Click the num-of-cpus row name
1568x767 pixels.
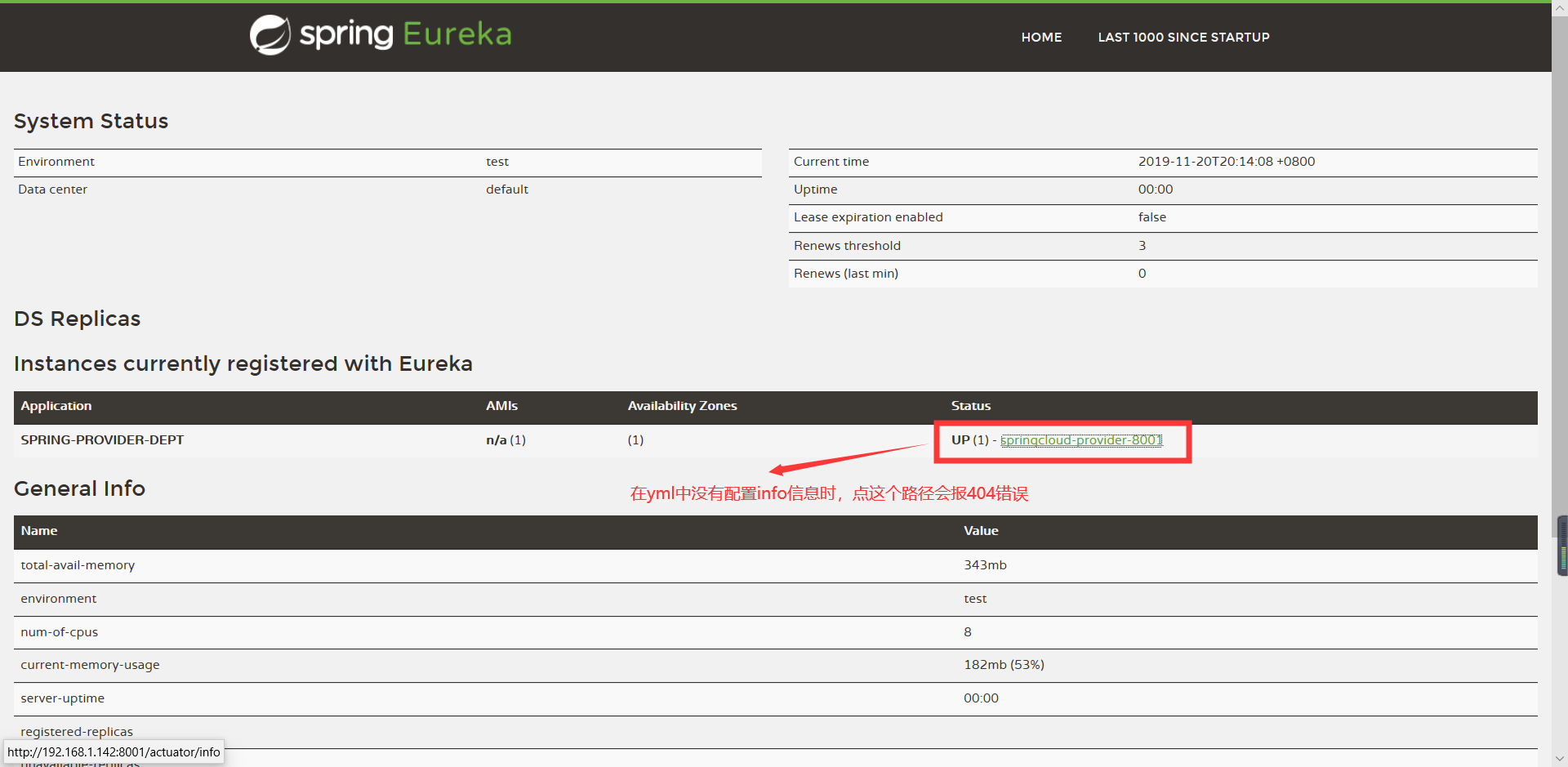pyautogui.click(x=59, y=632)
